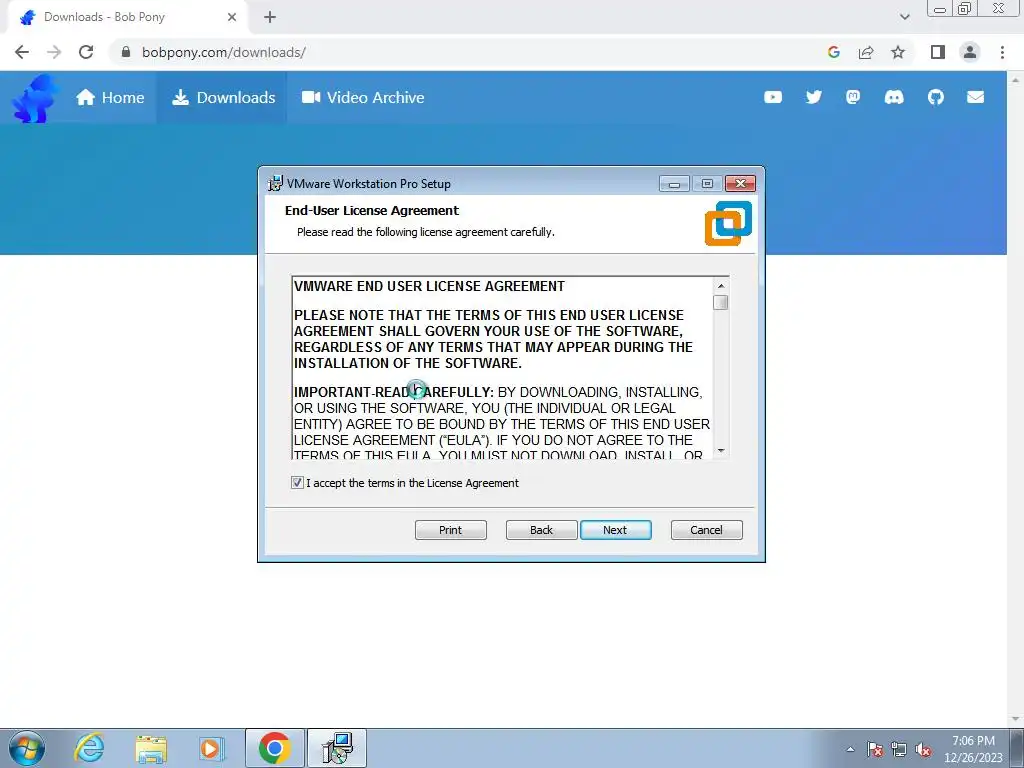The height and width of the screenshot is (768, 1024).
Task: Open the taskbar clock and date
Action: 973,749
